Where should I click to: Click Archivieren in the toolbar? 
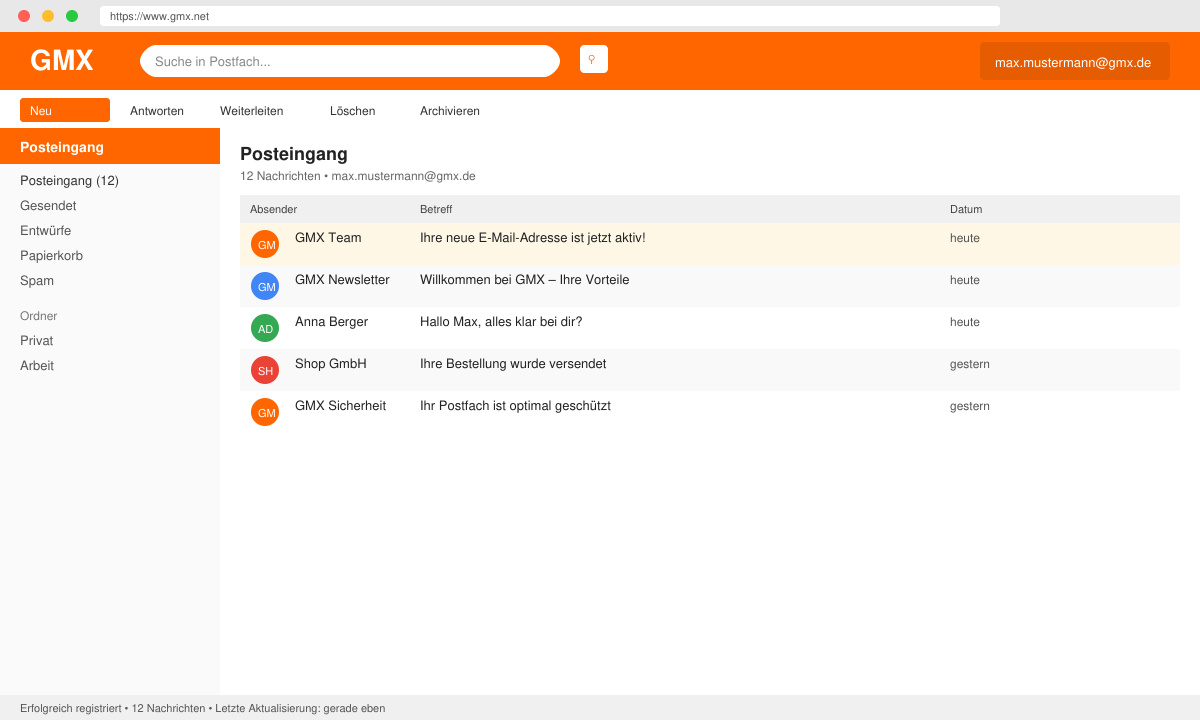(x=450, y=111)
